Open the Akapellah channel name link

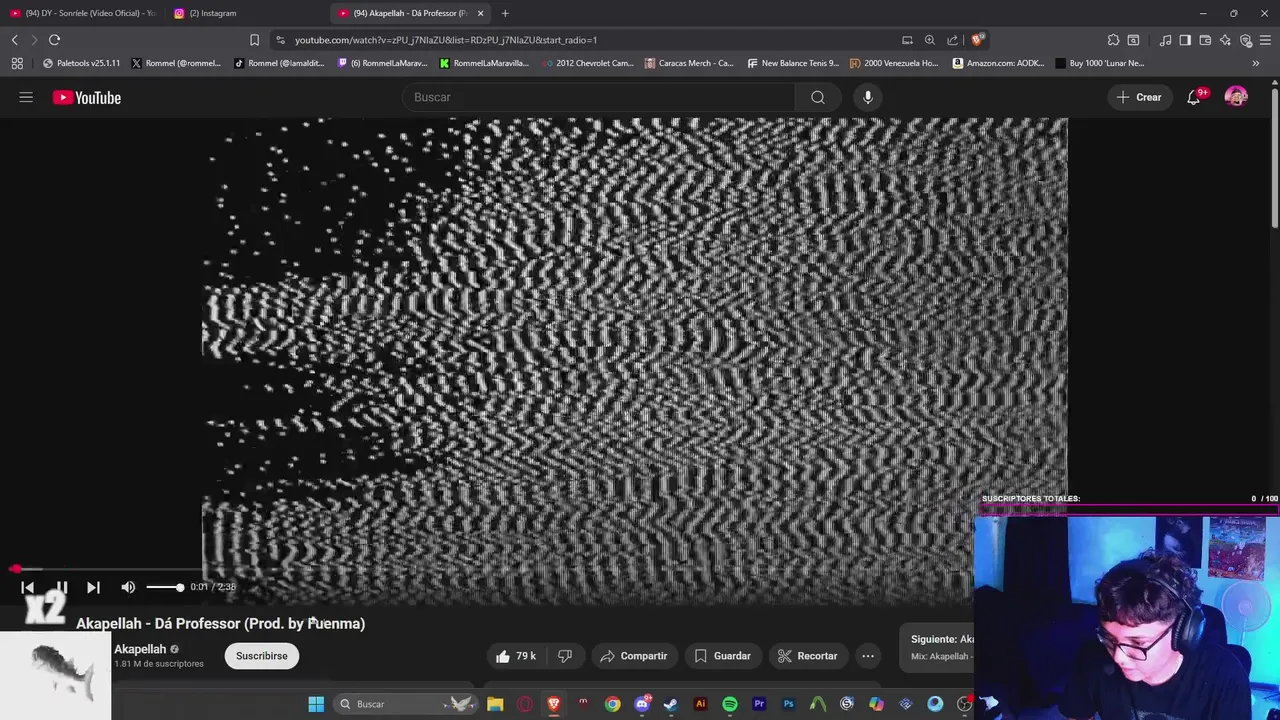[140, 649]
